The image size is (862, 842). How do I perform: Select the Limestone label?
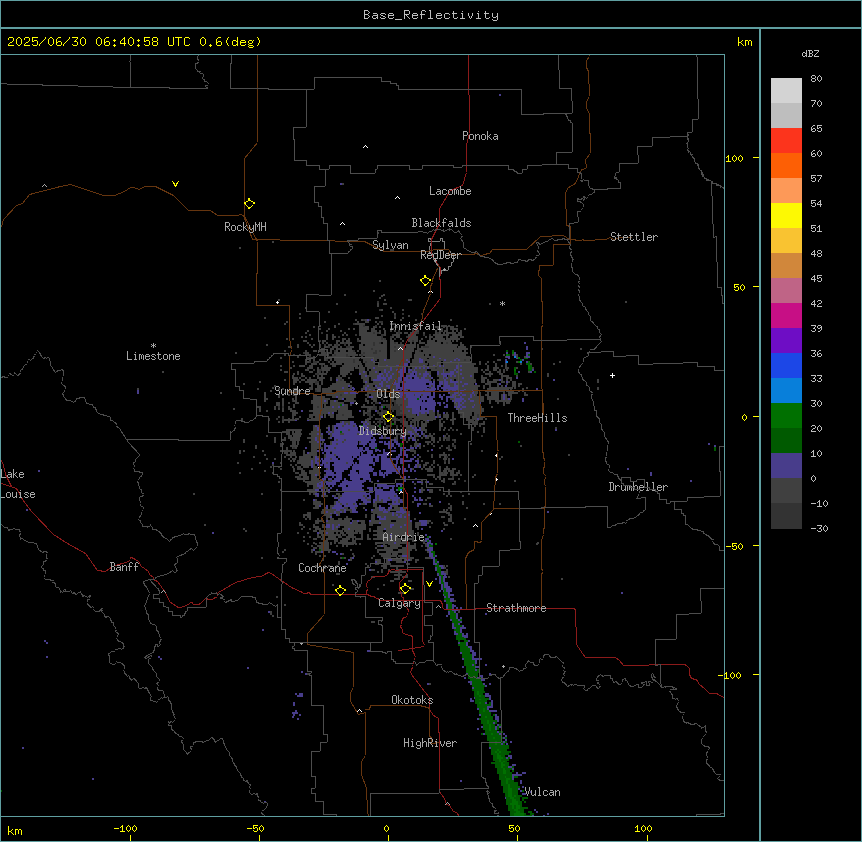coord(153,356)
